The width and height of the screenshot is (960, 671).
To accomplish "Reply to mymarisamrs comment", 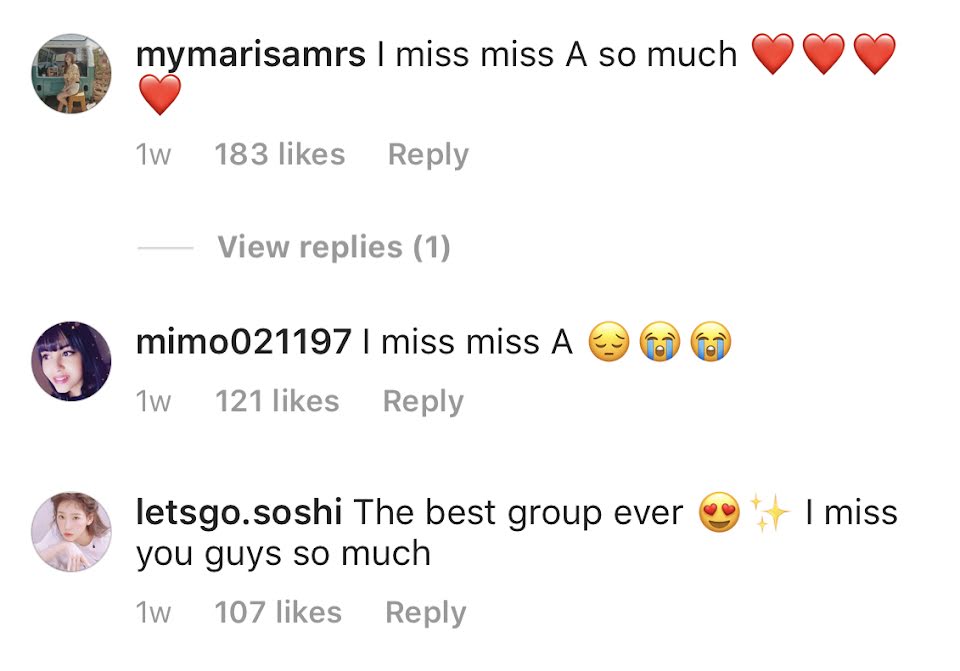I will click(428, 155).
